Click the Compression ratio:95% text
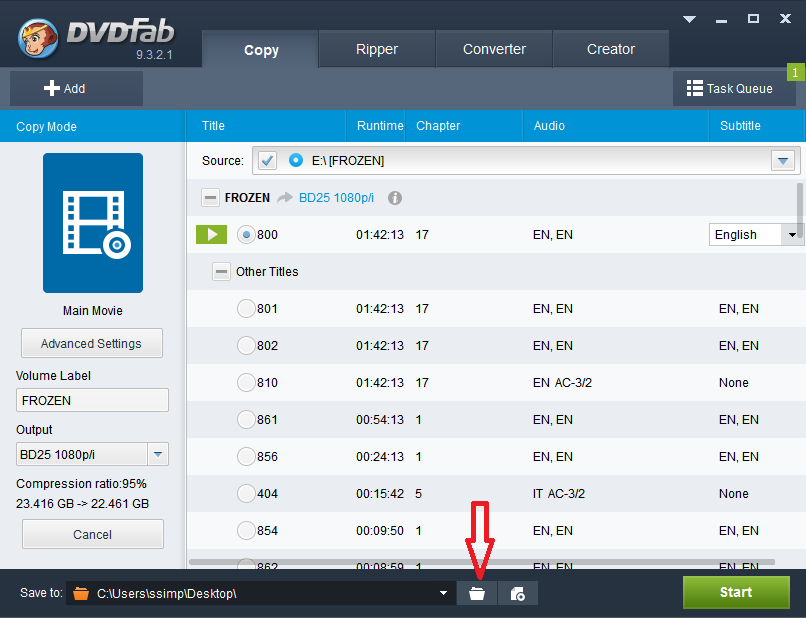Image resolution: width=806 pixels, height=618 pixels. pyautogui.click(x=81, y=484)
